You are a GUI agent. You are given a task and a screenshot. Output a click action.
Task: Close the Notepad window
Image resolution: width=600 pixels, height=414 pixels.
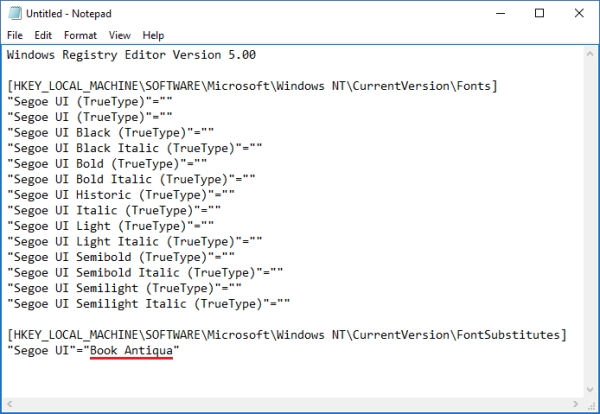tap(579, 13)
